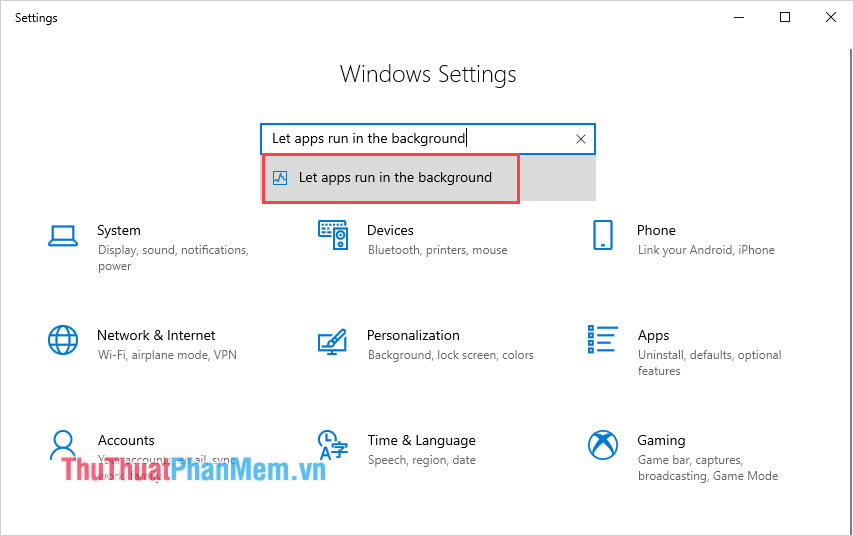Click inside the settings search field
This screenshot has width=854, height=536.
[x=428, y=139]
